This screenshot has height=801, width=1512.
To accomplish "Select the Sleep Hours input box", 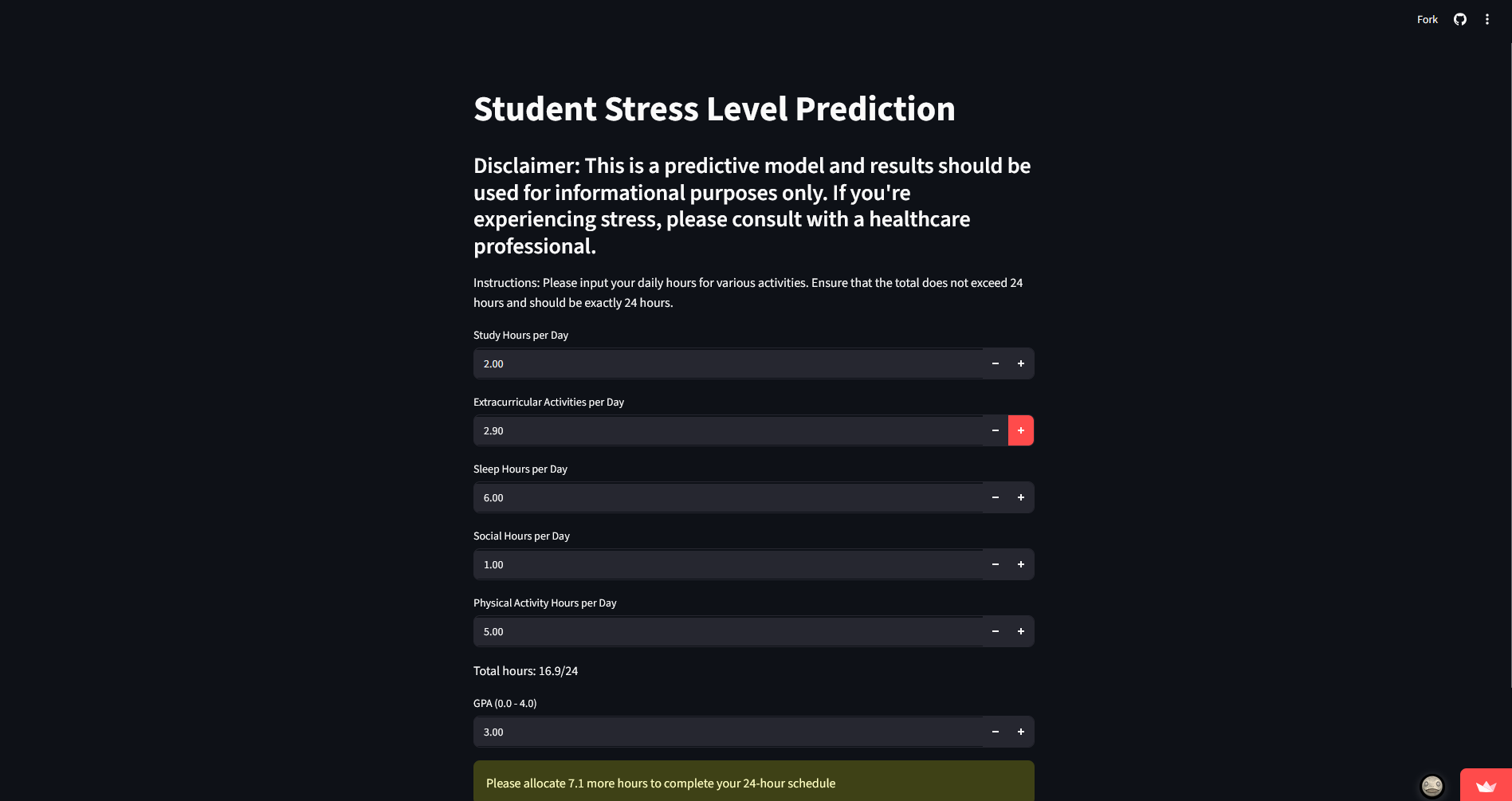I will point(728,497).
